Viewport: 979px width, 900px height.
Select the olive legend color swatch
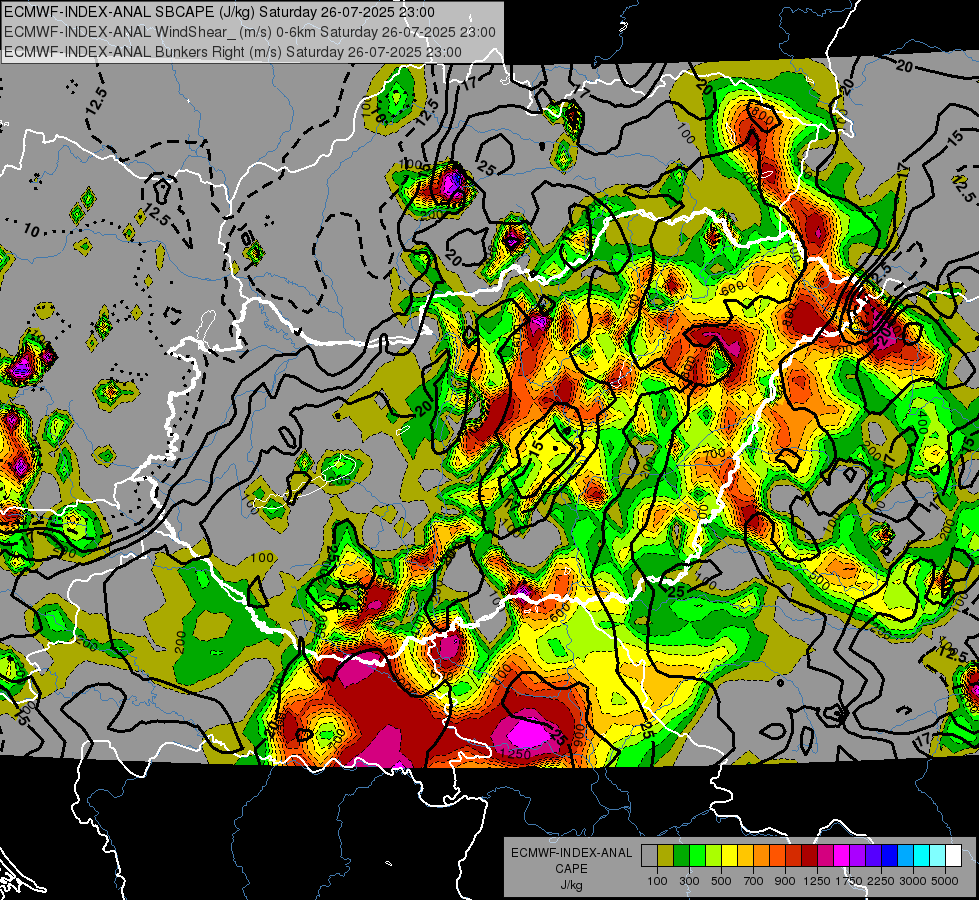click(665, 856)
